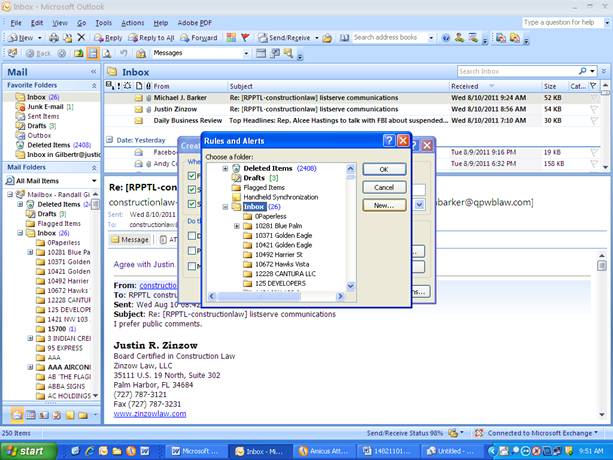The height and width of the screenshot is (460, 613).
Task: Open the File menu
Action: coord(16,23)
